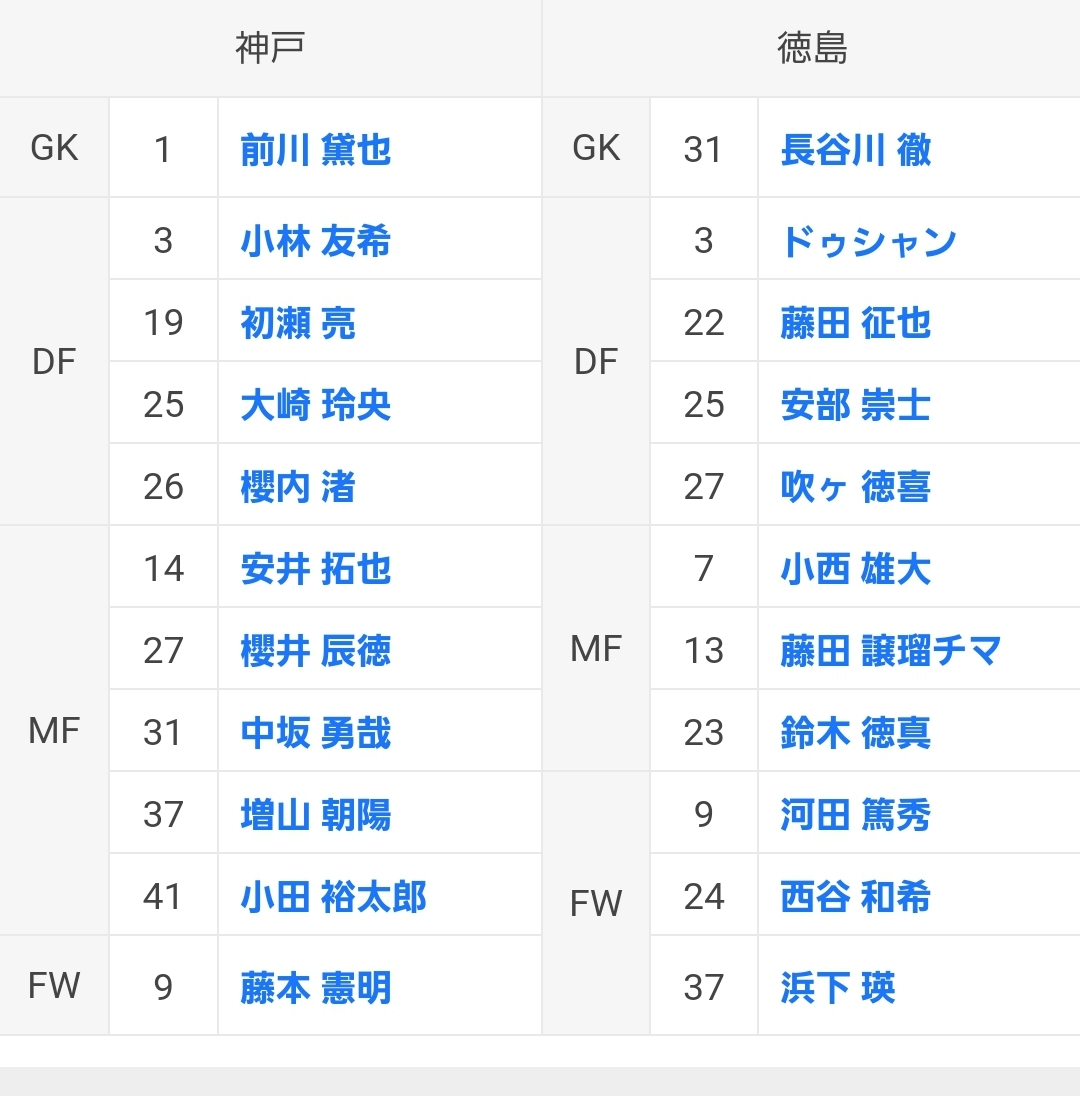
Task: Select forward 藤本 憲明
Action: point(315,988)
